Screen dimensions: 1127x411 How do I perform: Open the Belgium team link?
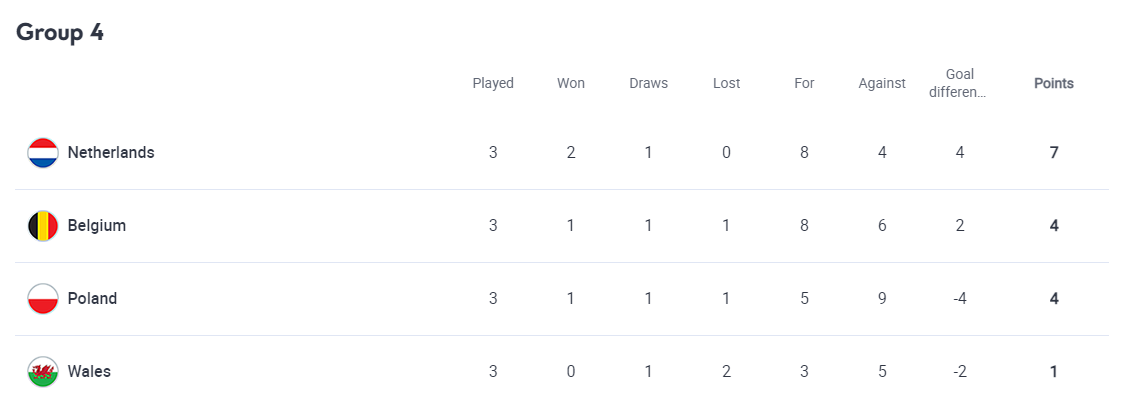point(97,226)
